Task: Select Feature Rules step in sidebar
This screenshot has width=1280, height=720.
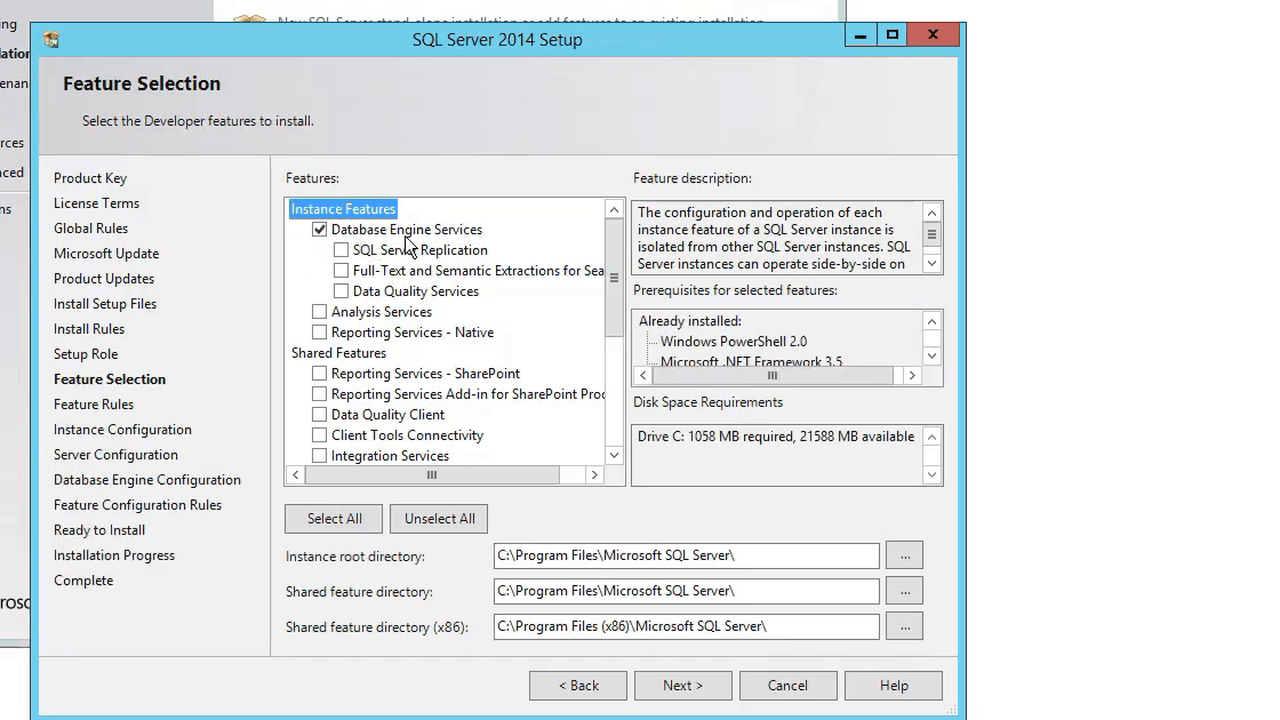Action: [94, 404]
